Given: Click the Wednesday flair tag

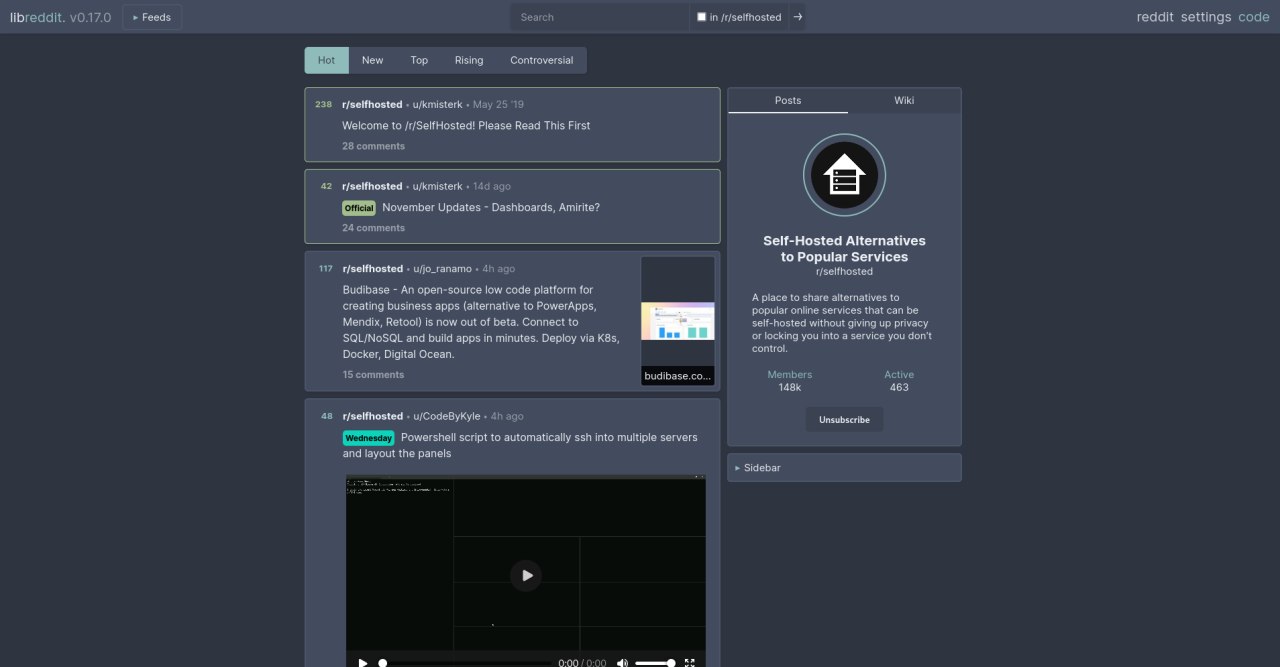Looking at the screenshot, I should point(369,438).
